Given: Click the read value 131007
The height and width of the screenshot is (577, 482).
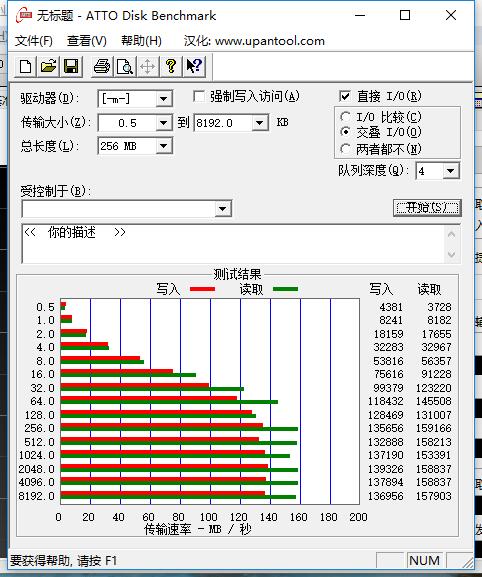Looking at the screenshot, I should [x=433, y=415].
